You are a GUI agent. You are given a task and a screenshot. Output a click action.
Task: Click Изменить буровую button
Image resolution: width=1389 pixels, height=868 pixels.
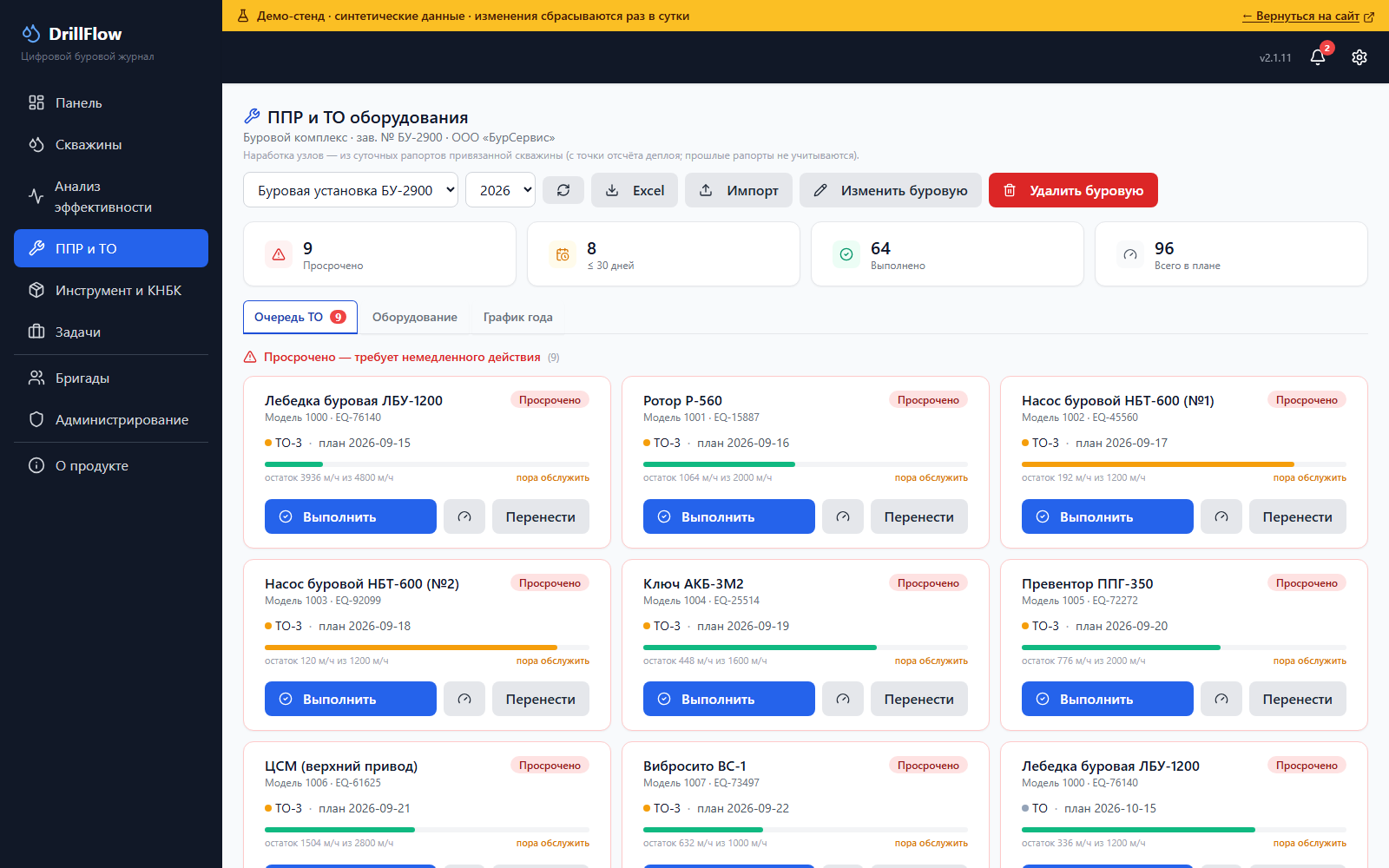coord(891,190)
